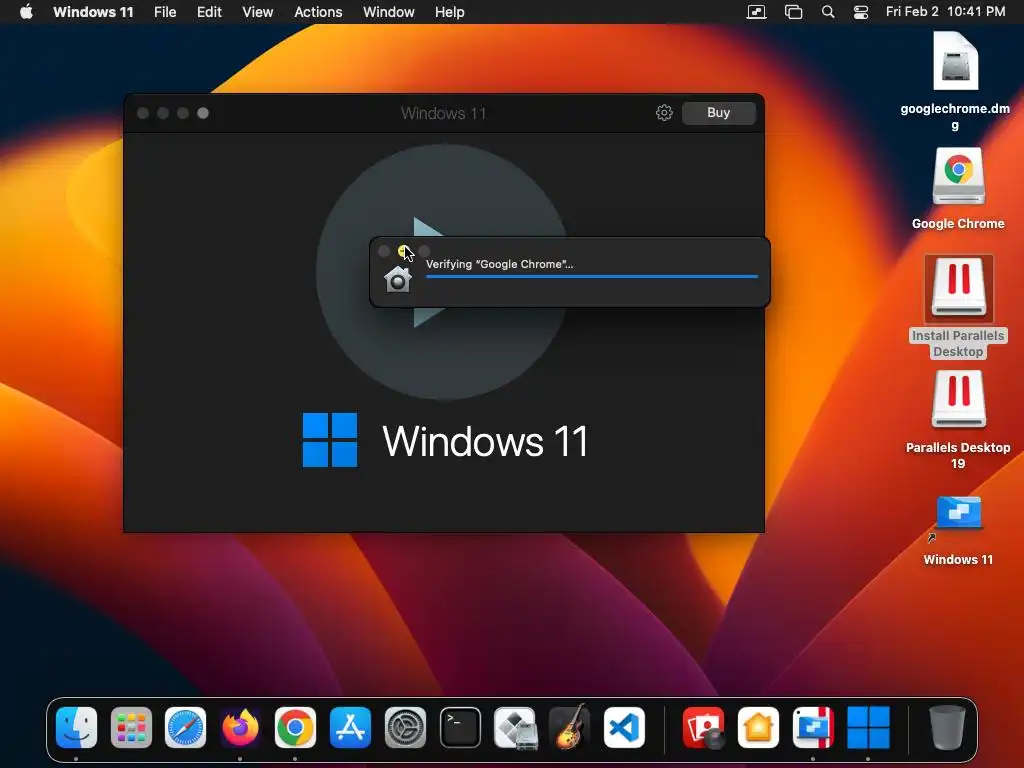Image resolution: width=1024 pixels, height=768 pixels.
Task: Open the Windows 11 app menu
Action: click(x=93, y=12)
